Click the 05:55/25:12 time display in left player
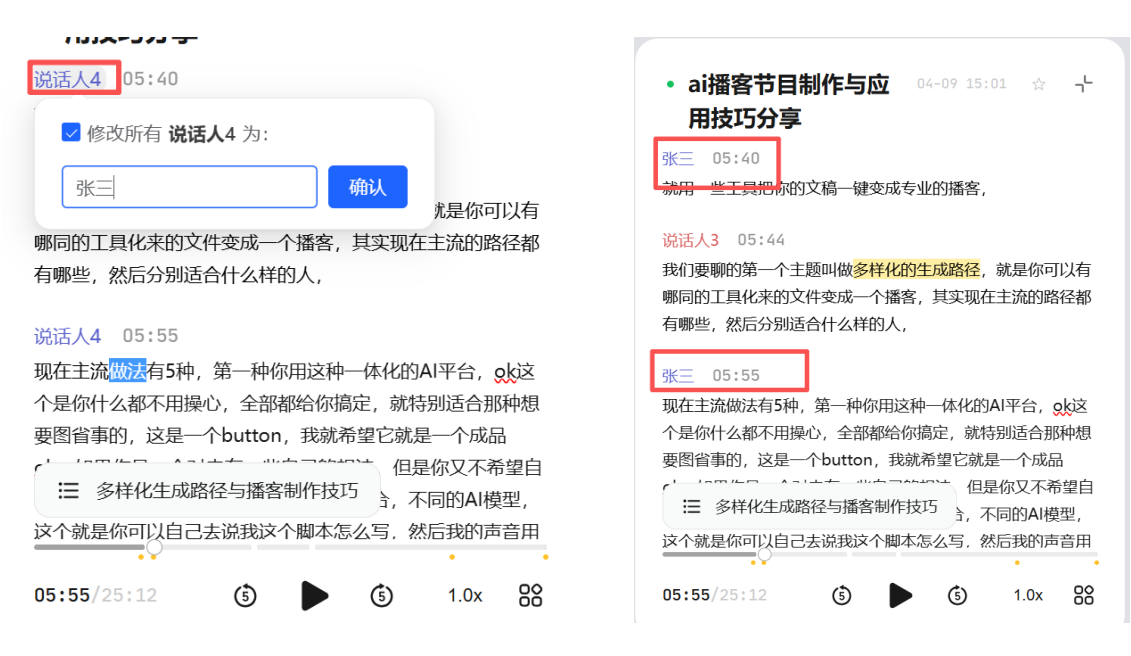 pos(95,595)
